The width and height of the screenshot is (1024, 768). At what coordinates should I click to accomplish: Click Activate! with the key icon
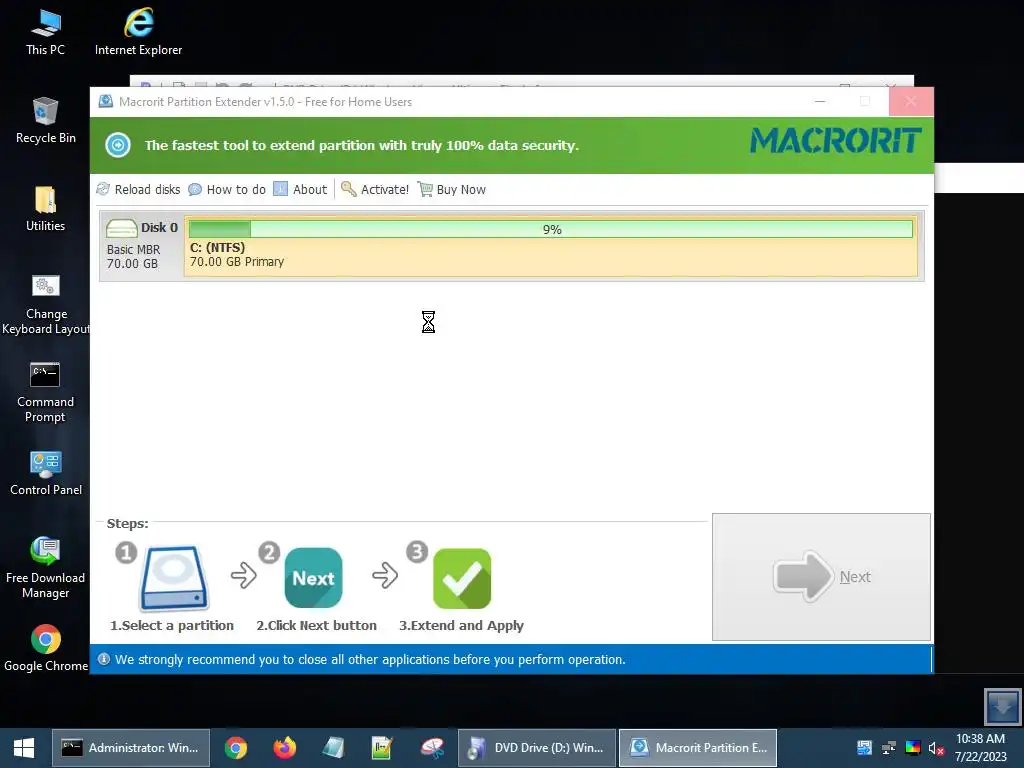(376, 189)
